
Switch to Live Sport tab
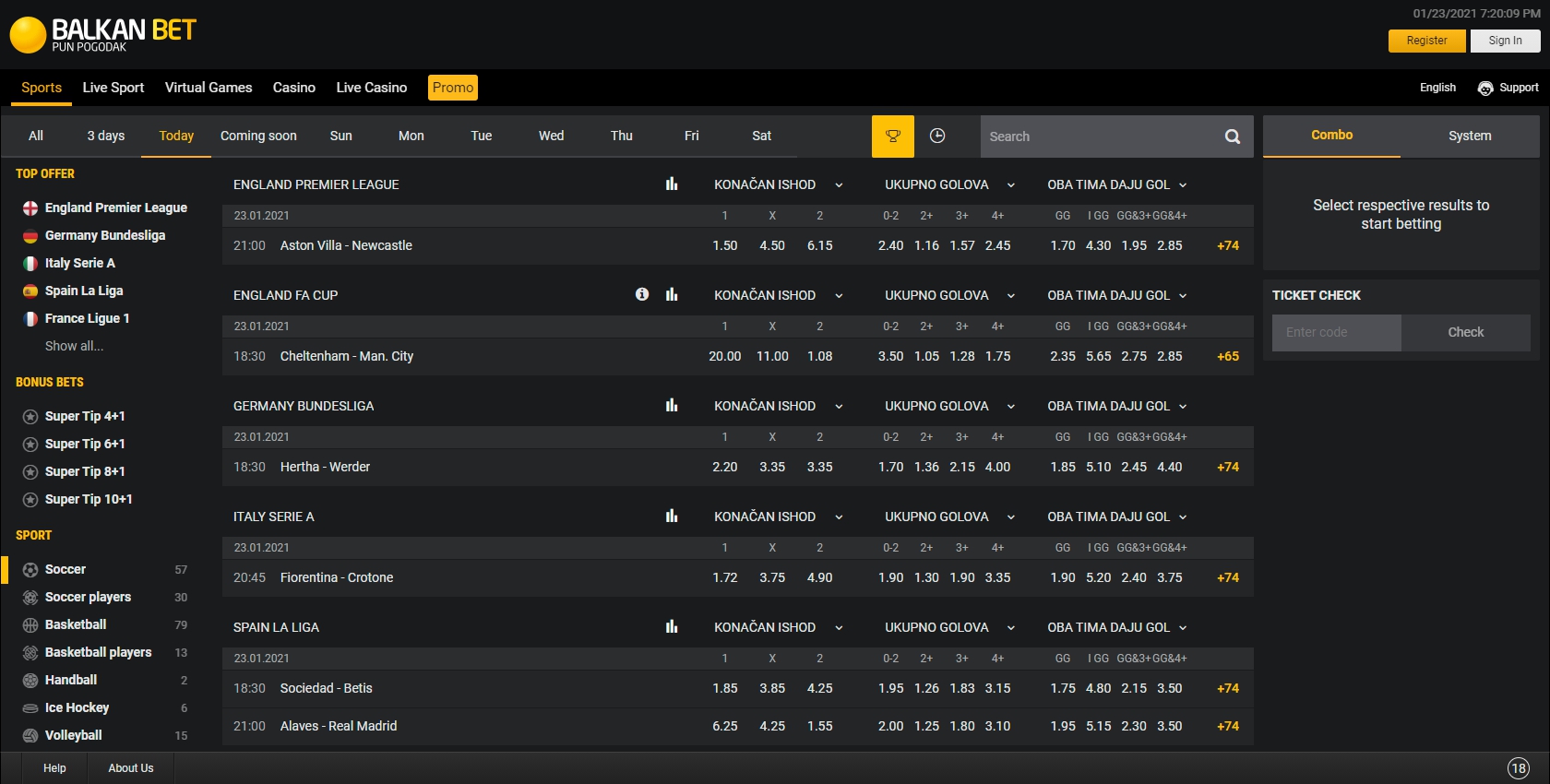[113, 88]
